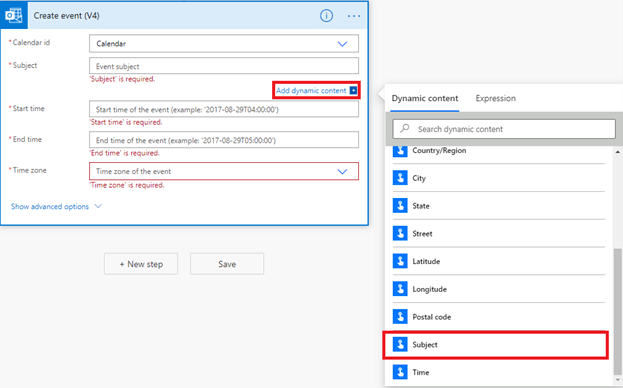623x388 pixels.
Task: Select Time dynamic content item
Action: coord(499,373)
